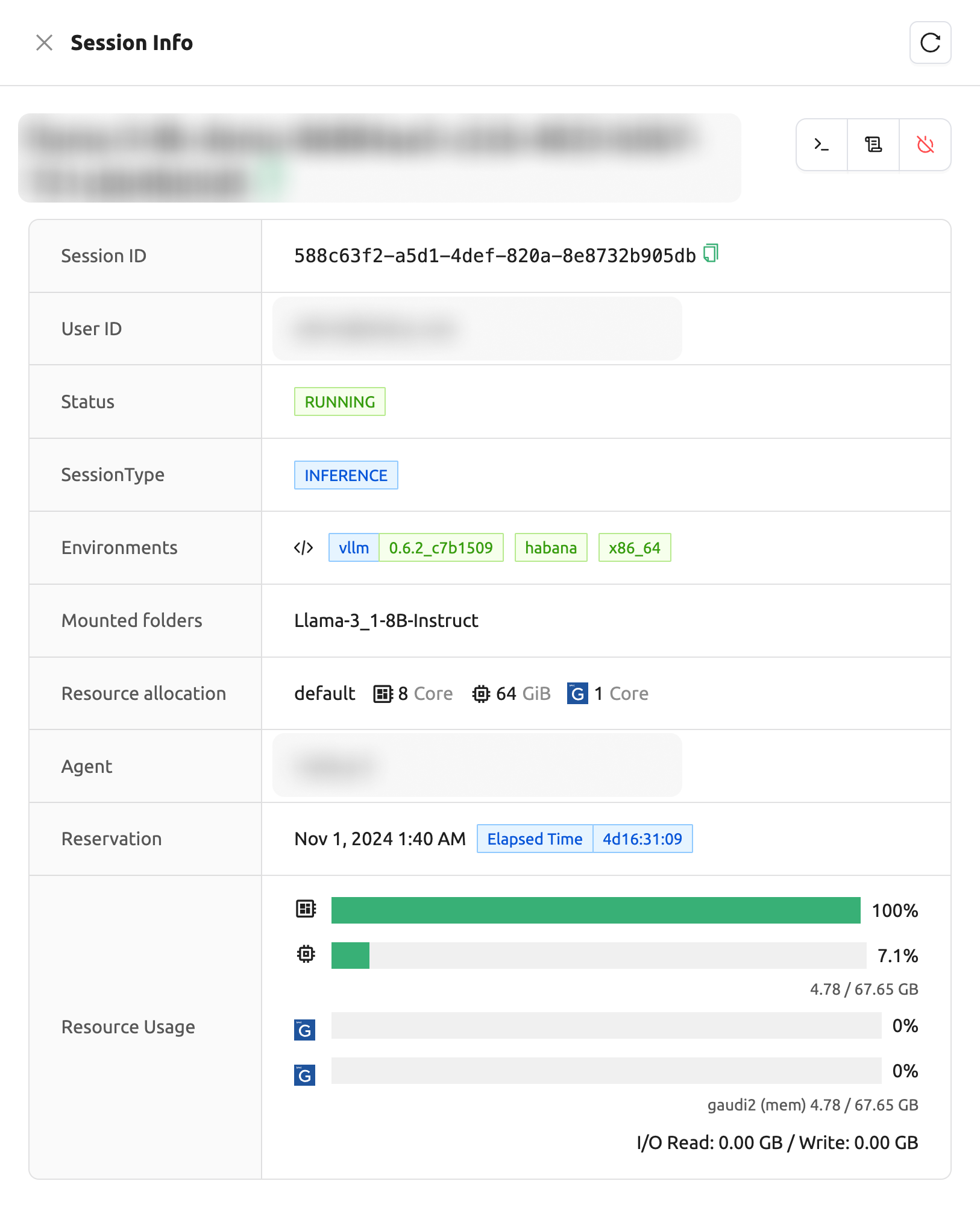Refresh the session info
Viewport: 980px width, 1225px height.
[930, 43]
